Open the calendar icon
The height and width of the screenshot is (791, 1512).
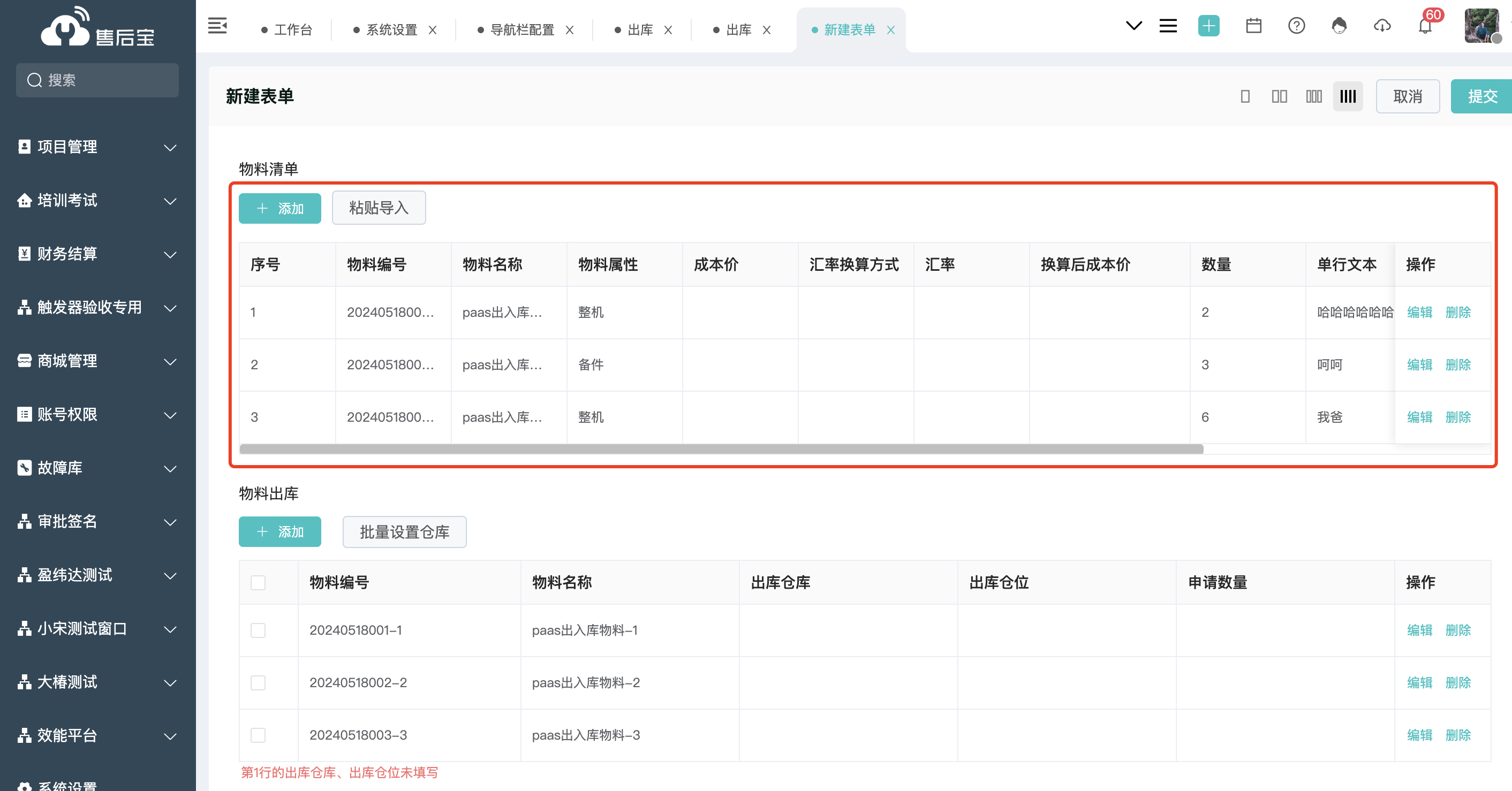(x=1254, y=26)
